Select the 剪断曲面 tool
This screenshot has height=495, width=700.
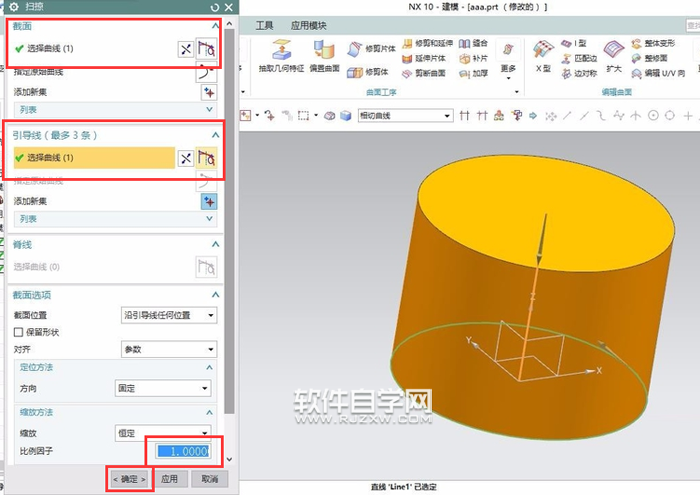pyautogui.click(x=424, y=73)
